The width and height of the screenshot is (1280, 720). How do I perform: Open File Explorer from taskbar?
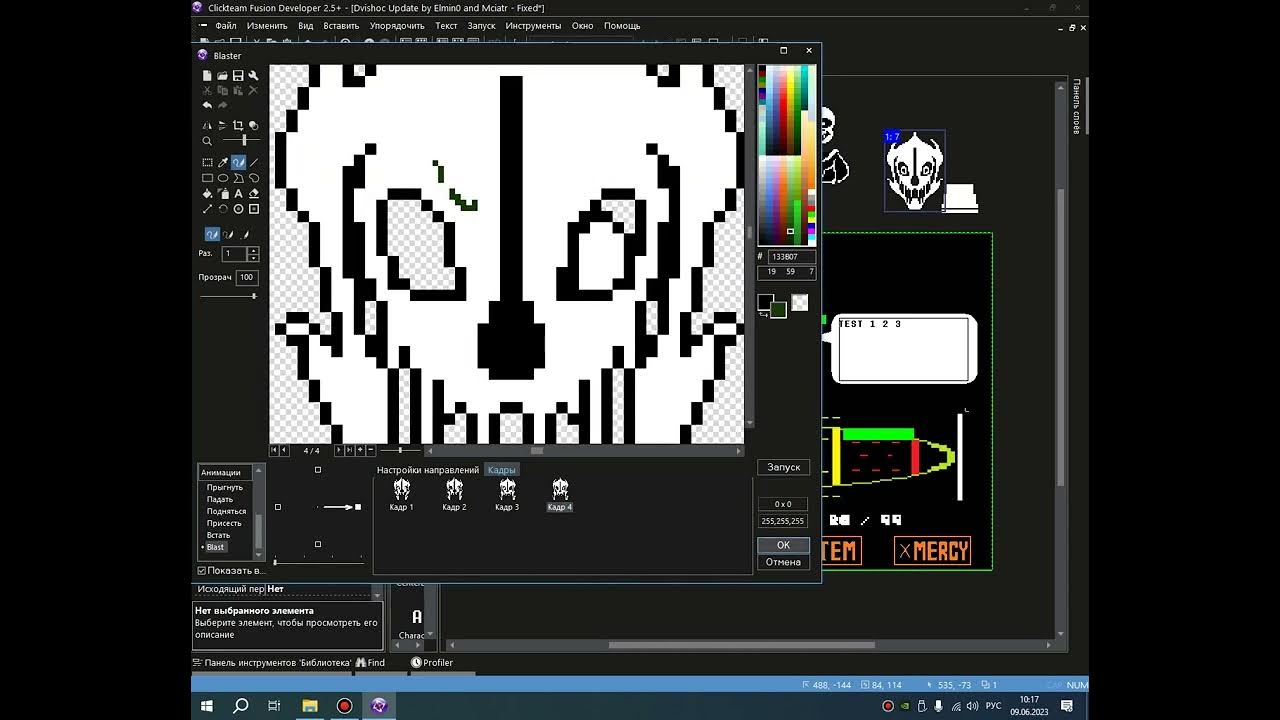point(310,706)
